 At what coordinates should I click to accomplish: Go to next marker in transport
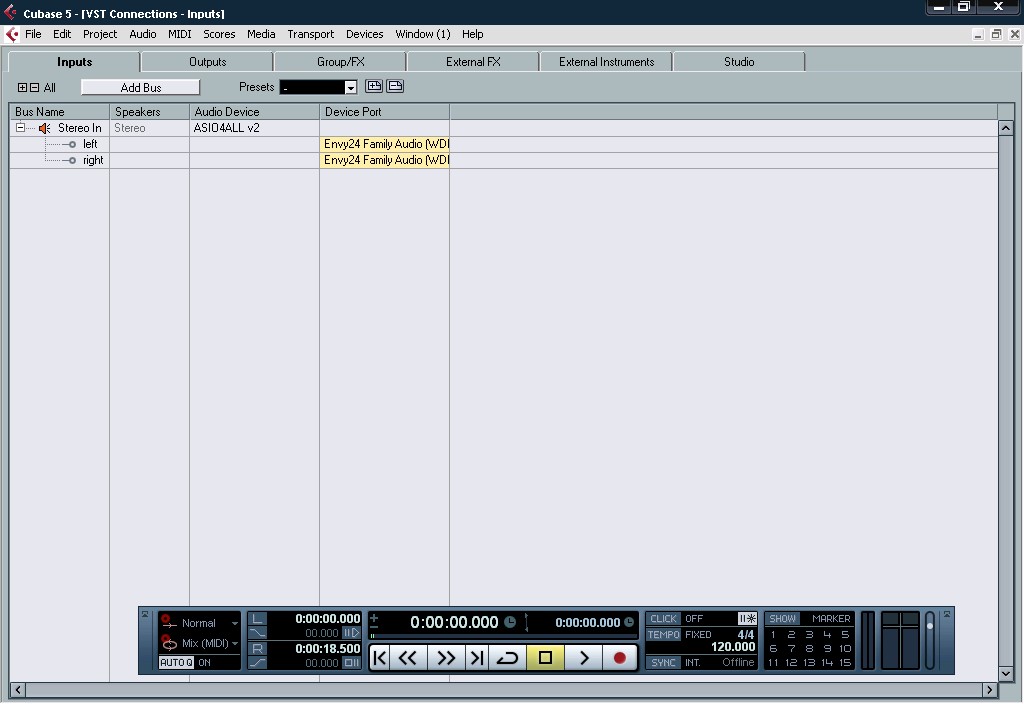point(477,658)
